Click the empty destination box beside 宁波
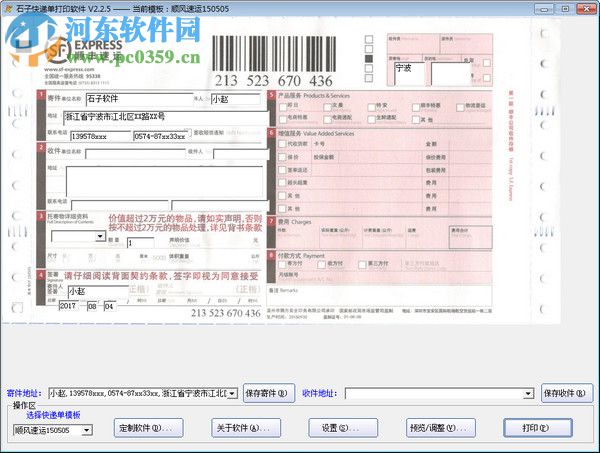Viewport: 600px width, 453px height. 451,73
